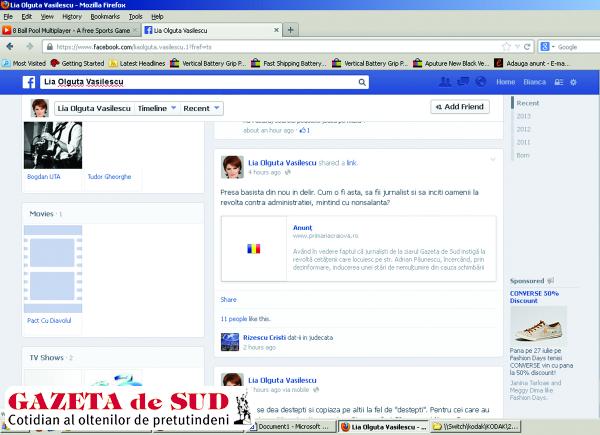Open notifications globe icon
This screenshot has width=600, height=435.
(x=481, y=81)
